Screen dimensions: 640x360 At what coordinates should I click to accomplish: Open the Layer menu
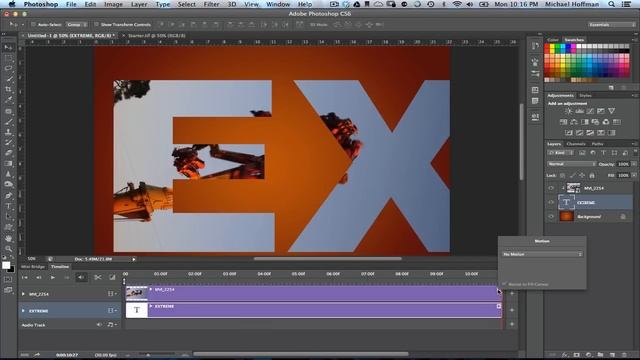tap(139, 4)
